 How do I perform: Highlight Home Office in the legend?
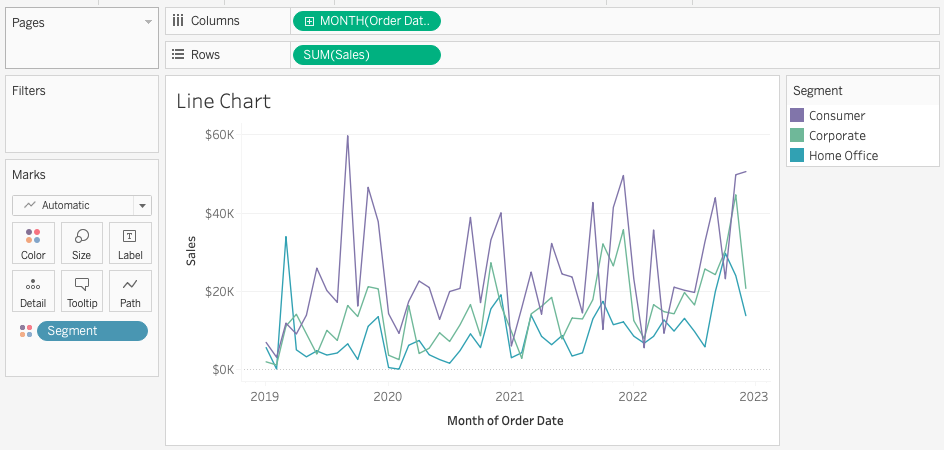843,156
